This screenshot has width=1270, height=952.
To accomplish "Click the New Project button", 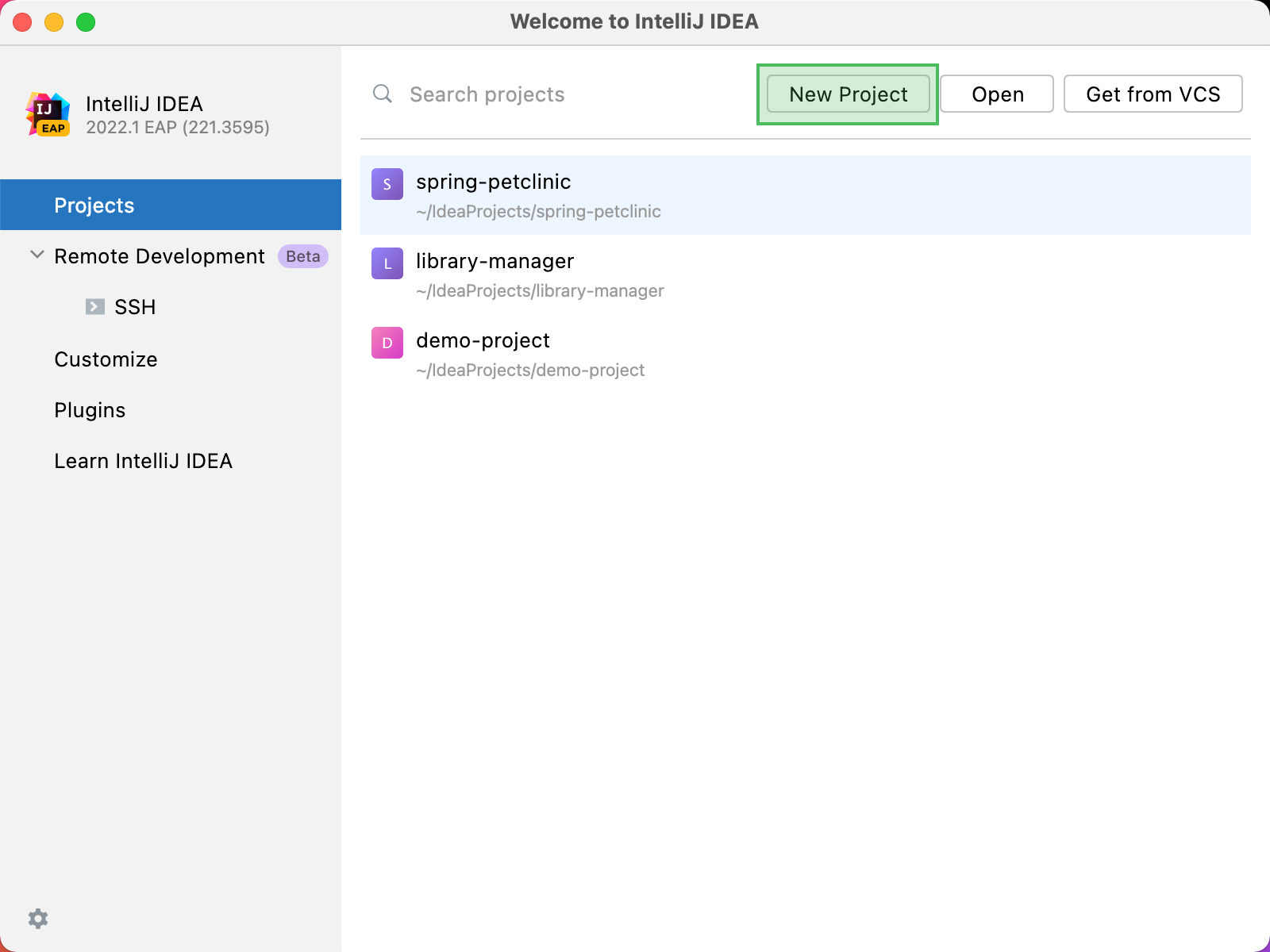I will point(848,94).
